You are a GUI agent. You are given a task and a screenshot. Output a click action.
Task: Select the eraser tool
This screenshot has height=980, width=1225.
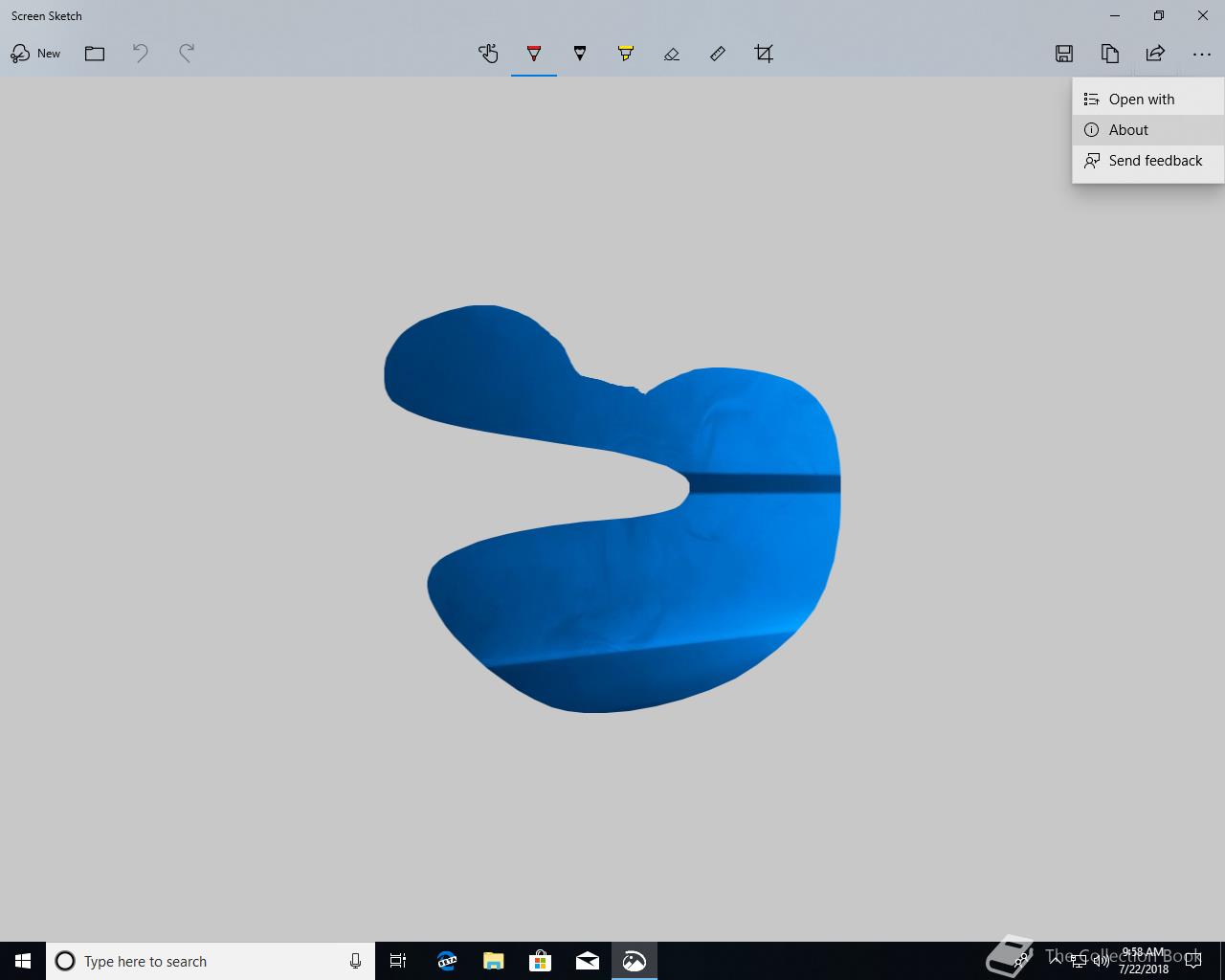(x=672, y=54)
